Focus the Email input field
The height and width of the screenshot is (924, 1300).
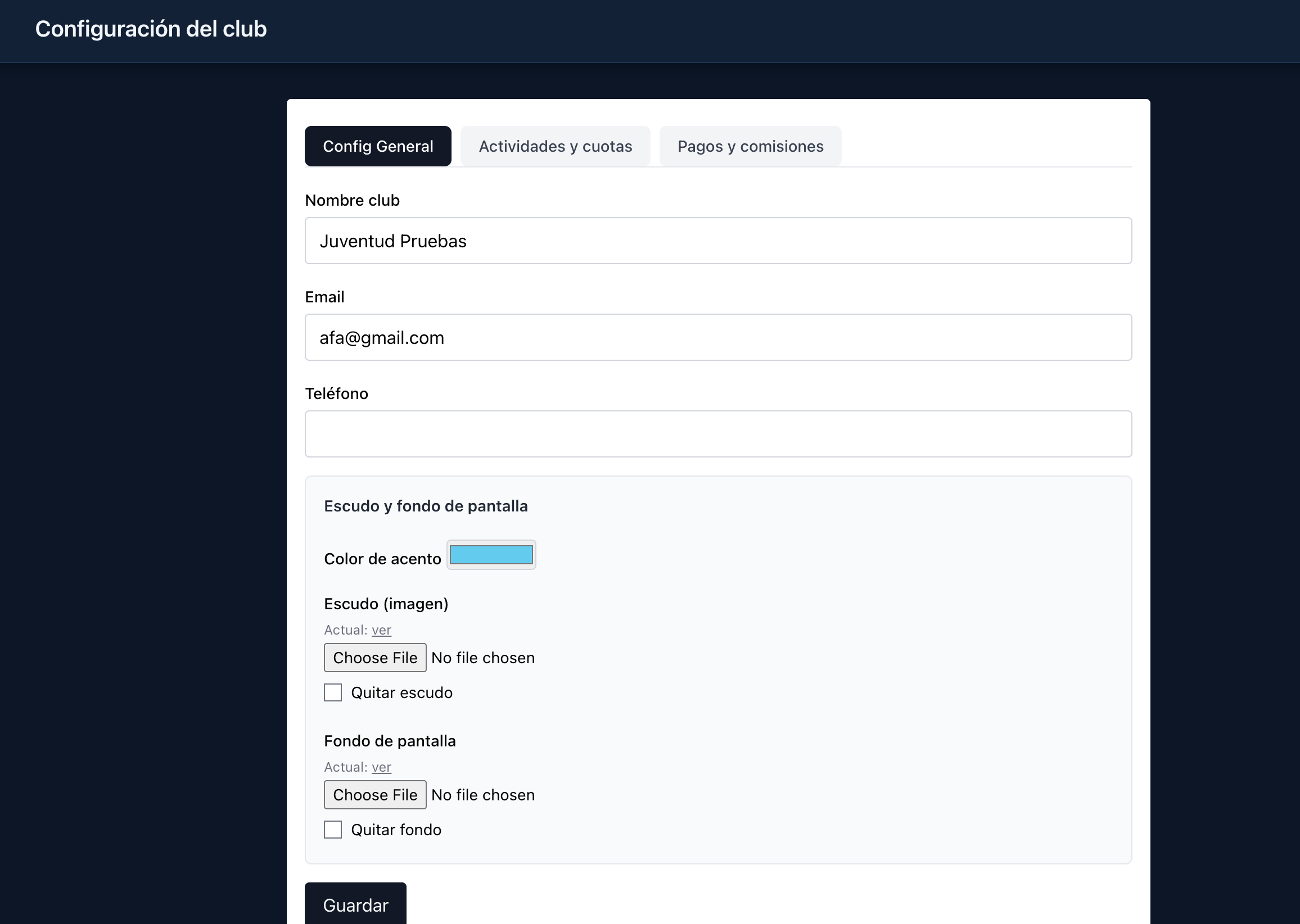point(718,337)
